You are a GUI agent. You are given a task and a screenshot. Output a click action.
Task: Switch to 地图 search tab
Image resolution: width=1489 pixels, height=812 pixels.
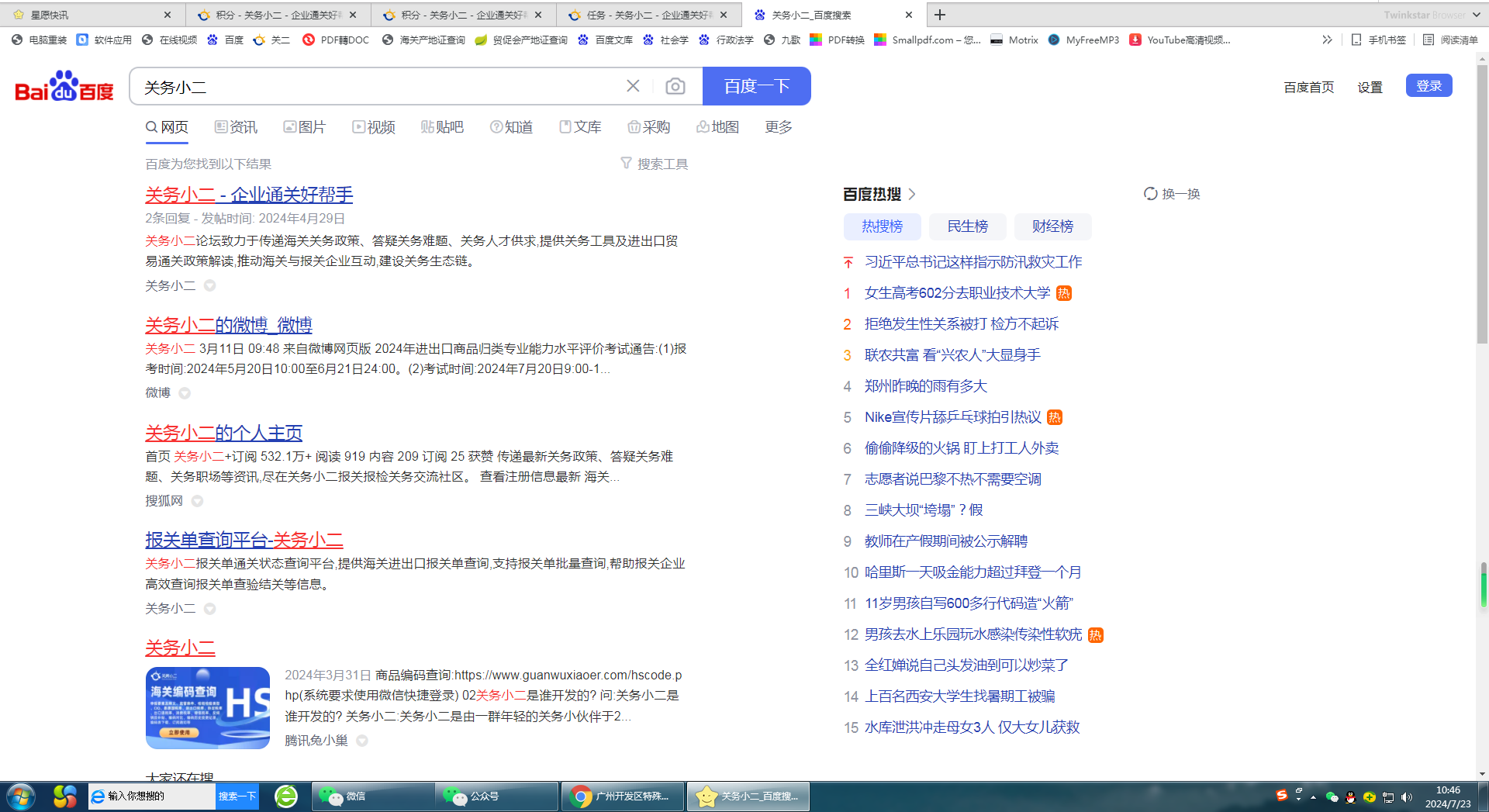point(717,127)
